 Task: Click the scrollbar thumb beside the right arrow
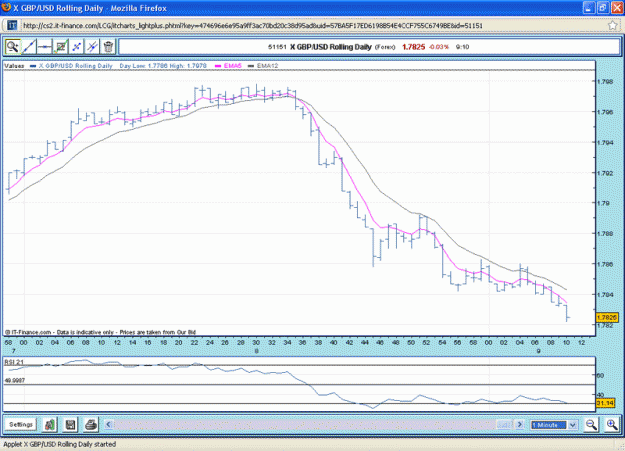coord(505,425)
